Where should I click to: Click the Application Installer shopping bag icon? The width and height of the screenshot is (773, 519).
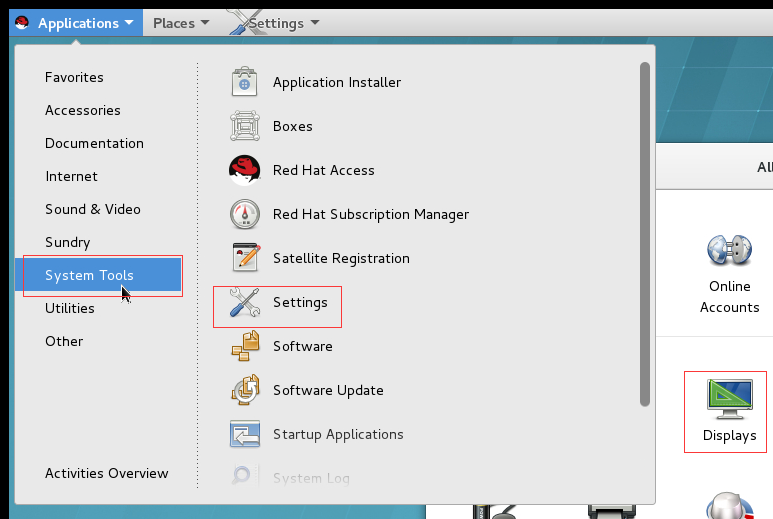tap(245, 82)
